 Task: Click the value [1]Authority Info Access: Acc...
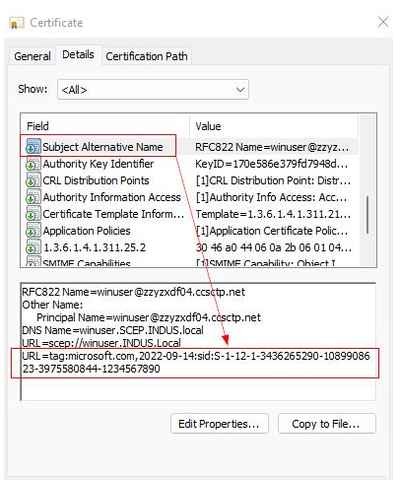coord(272,197)
